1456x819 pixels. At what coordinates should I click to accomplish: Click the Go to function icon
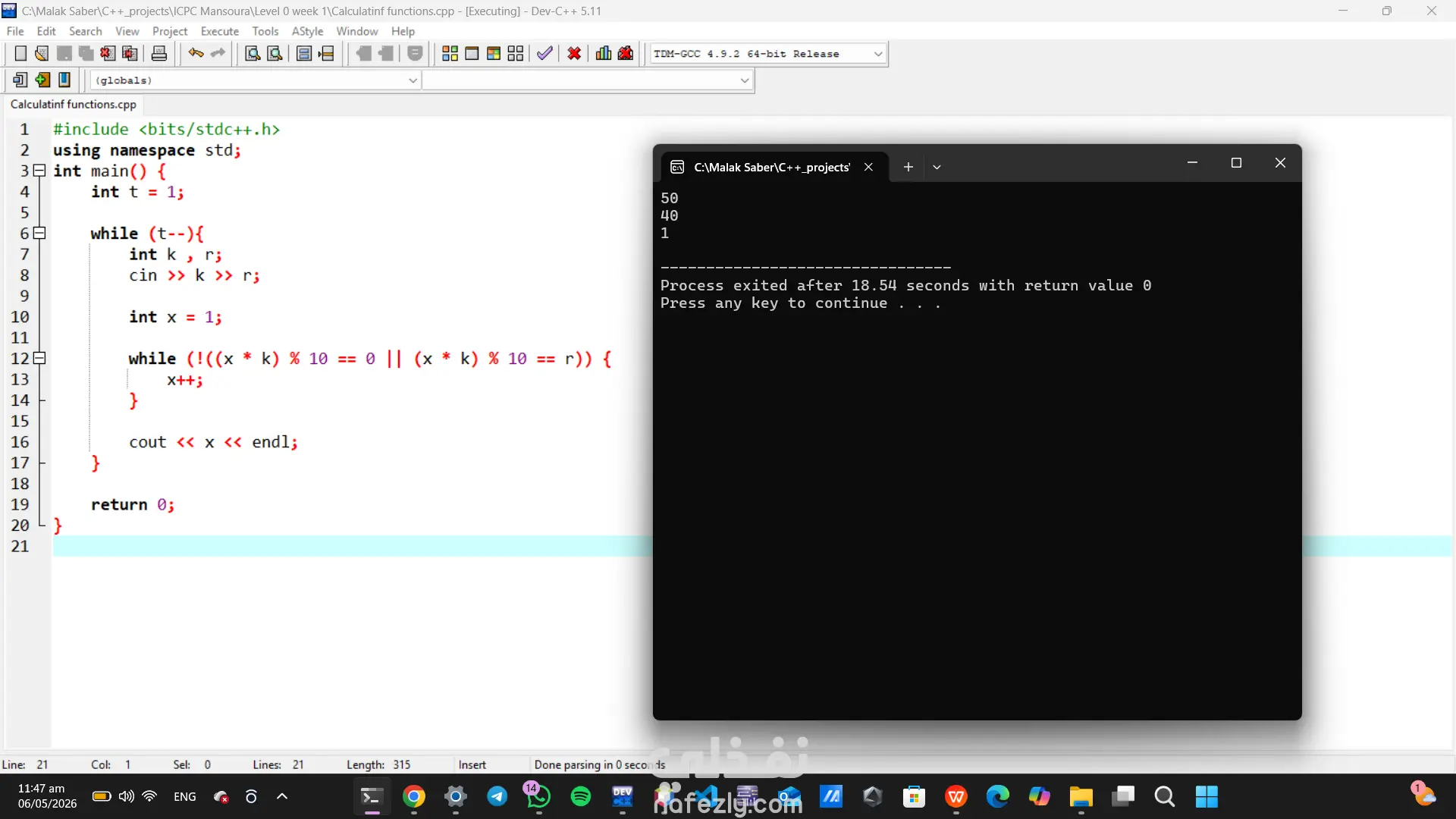pos(304,53)
